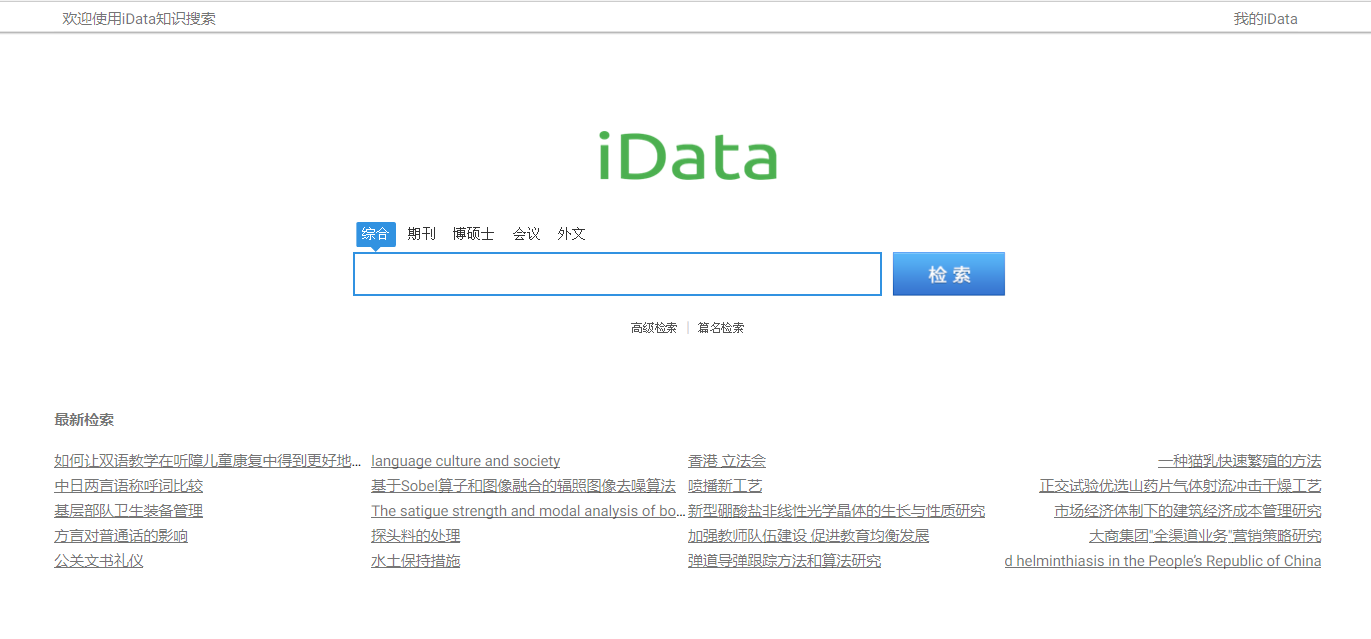Viewport: 1371px width, 639px height.
Task: Choose the 外文 tab
Action: pos(571,234)
